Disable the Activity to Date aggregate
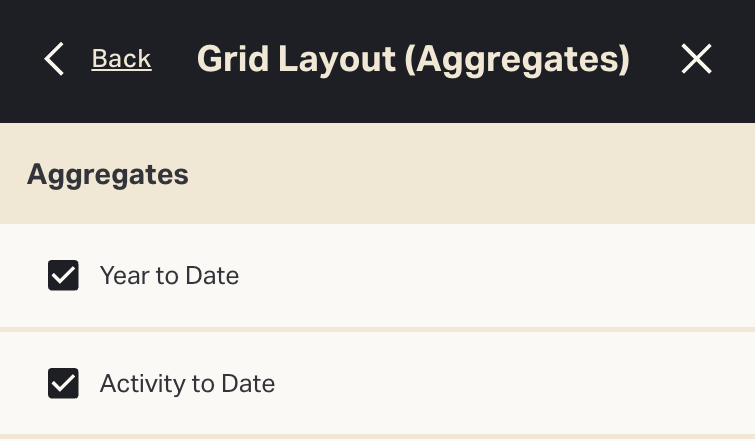The height and width of the screenshot is (441, 755). [63, 383]
